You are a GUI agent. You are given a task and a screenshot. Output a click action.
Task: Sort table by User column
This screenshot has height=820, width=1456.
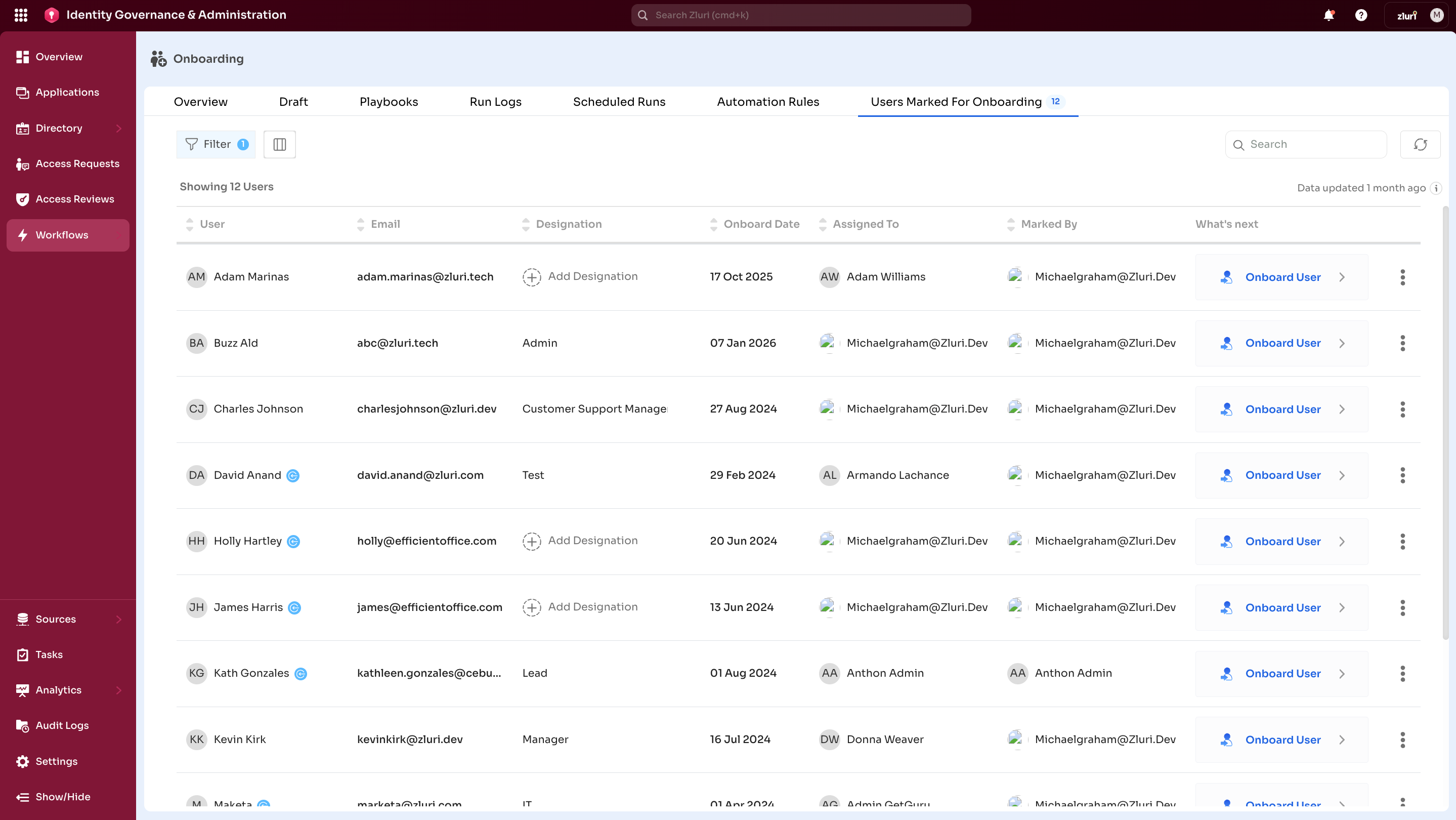point(189,225)
